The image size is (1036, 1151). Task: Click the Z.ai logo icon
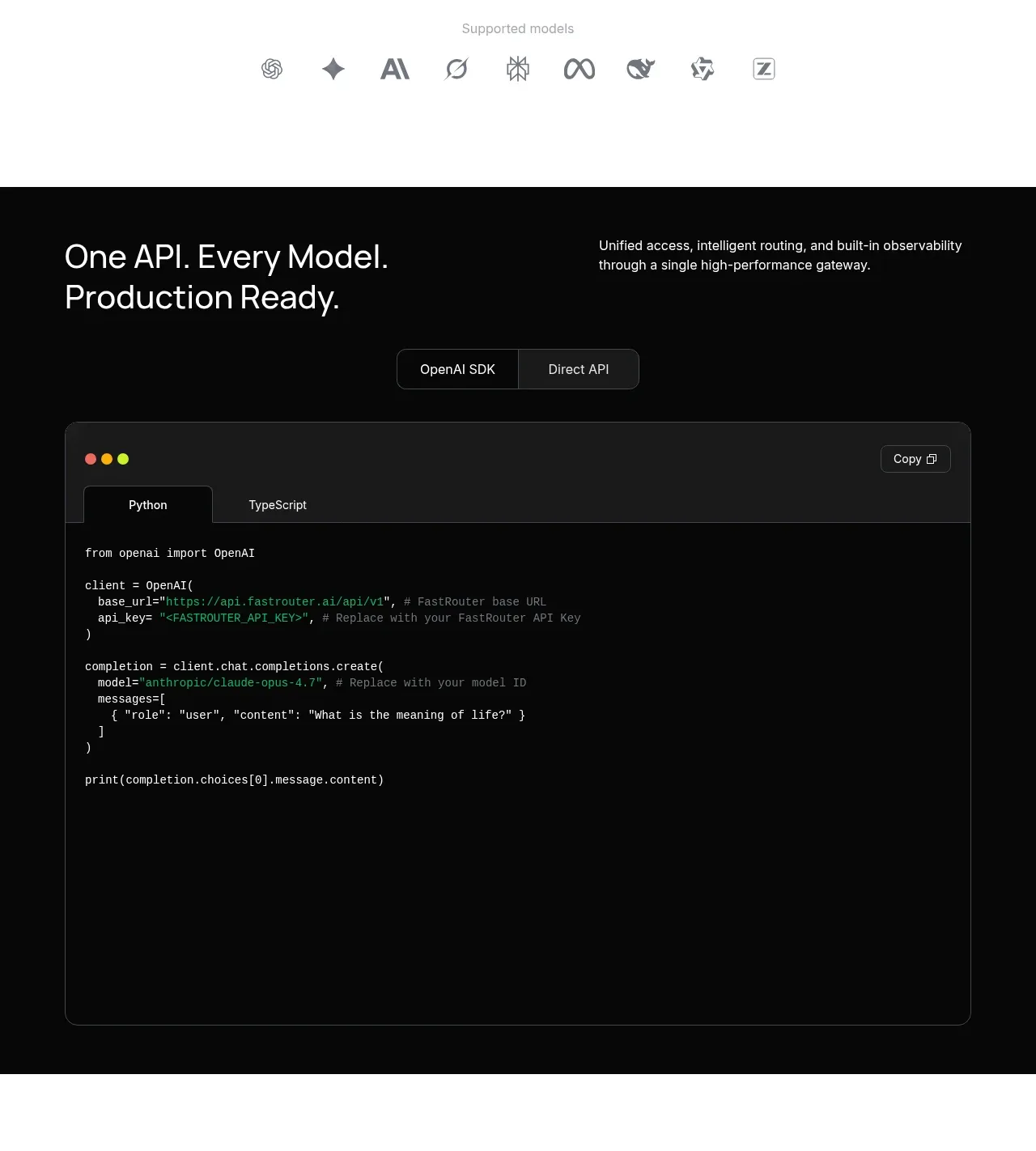[764, 69]
